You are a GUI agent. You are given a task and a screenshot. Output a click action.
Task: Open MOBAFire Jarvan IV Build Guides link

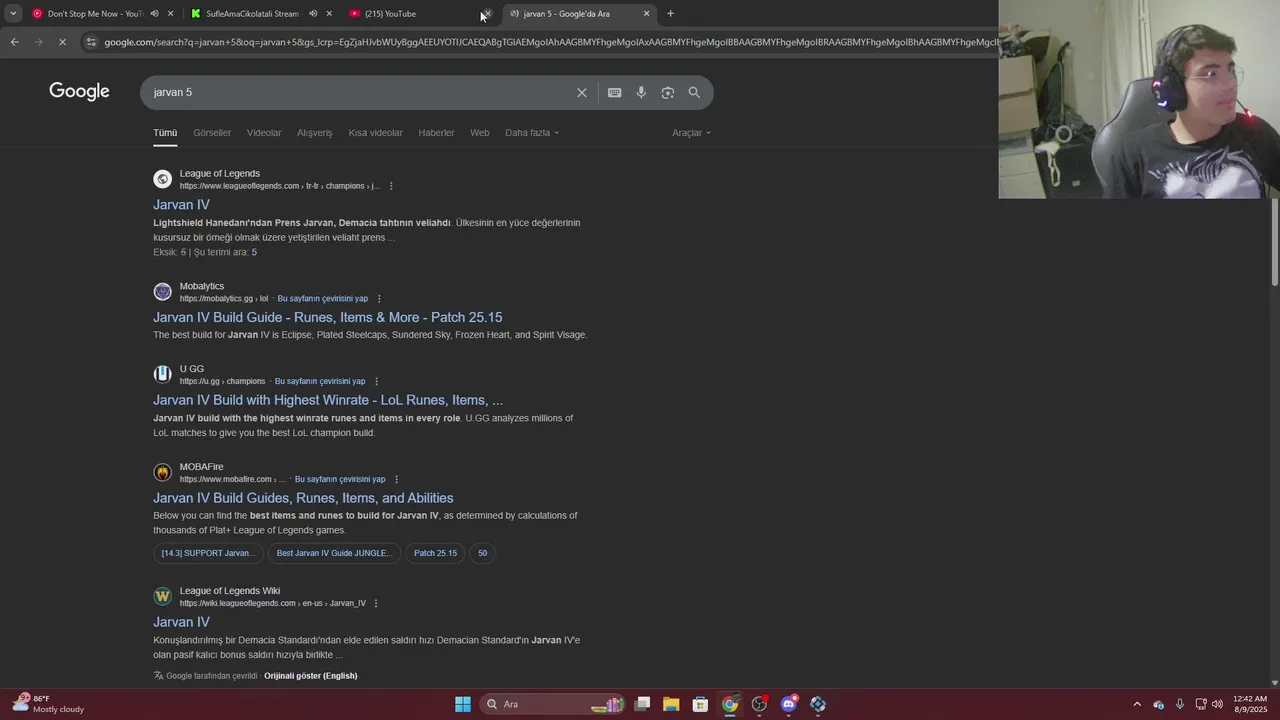[303, 498]
